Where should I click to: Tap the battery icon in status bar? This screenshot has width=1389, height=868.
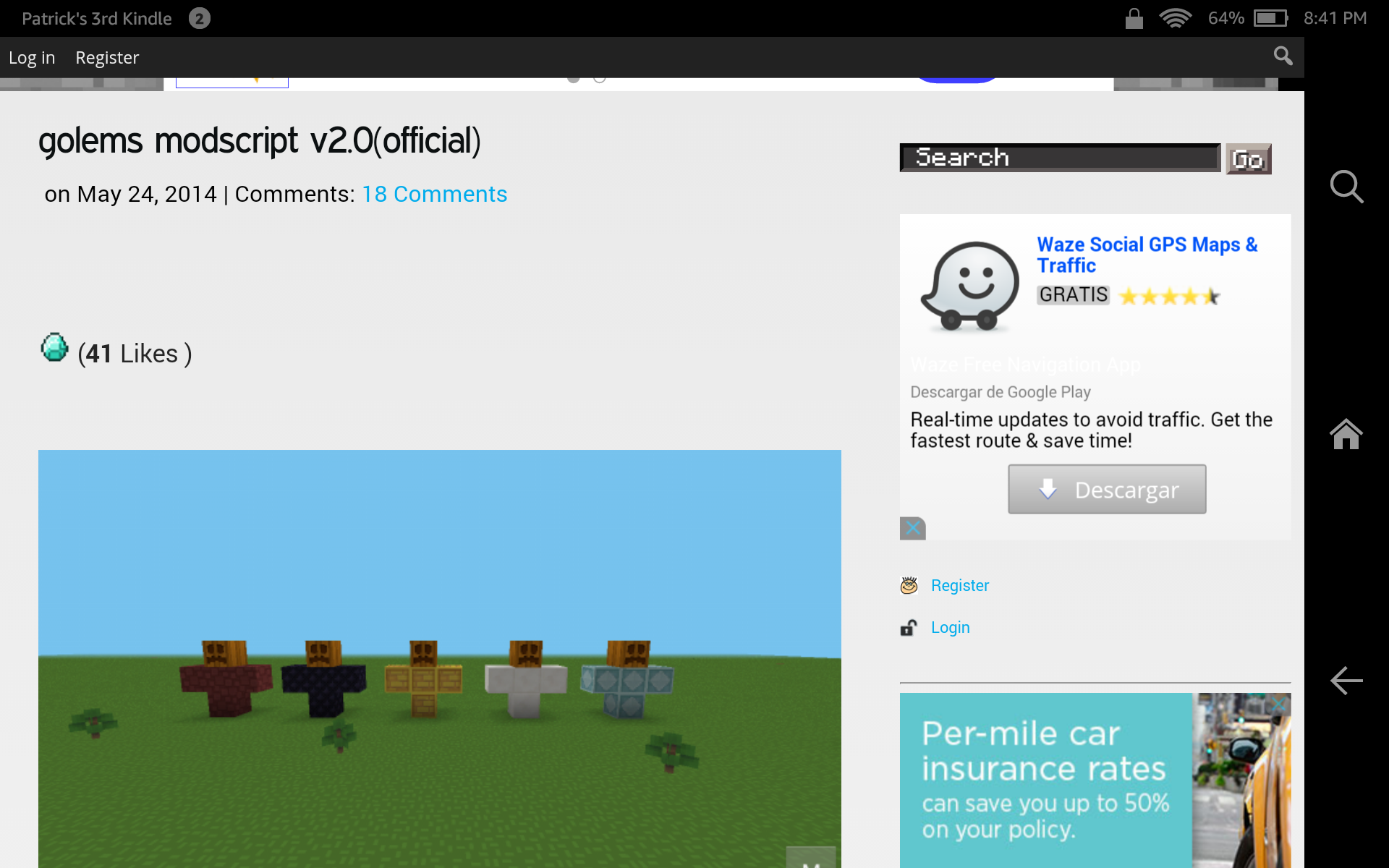pos(1271,18)
